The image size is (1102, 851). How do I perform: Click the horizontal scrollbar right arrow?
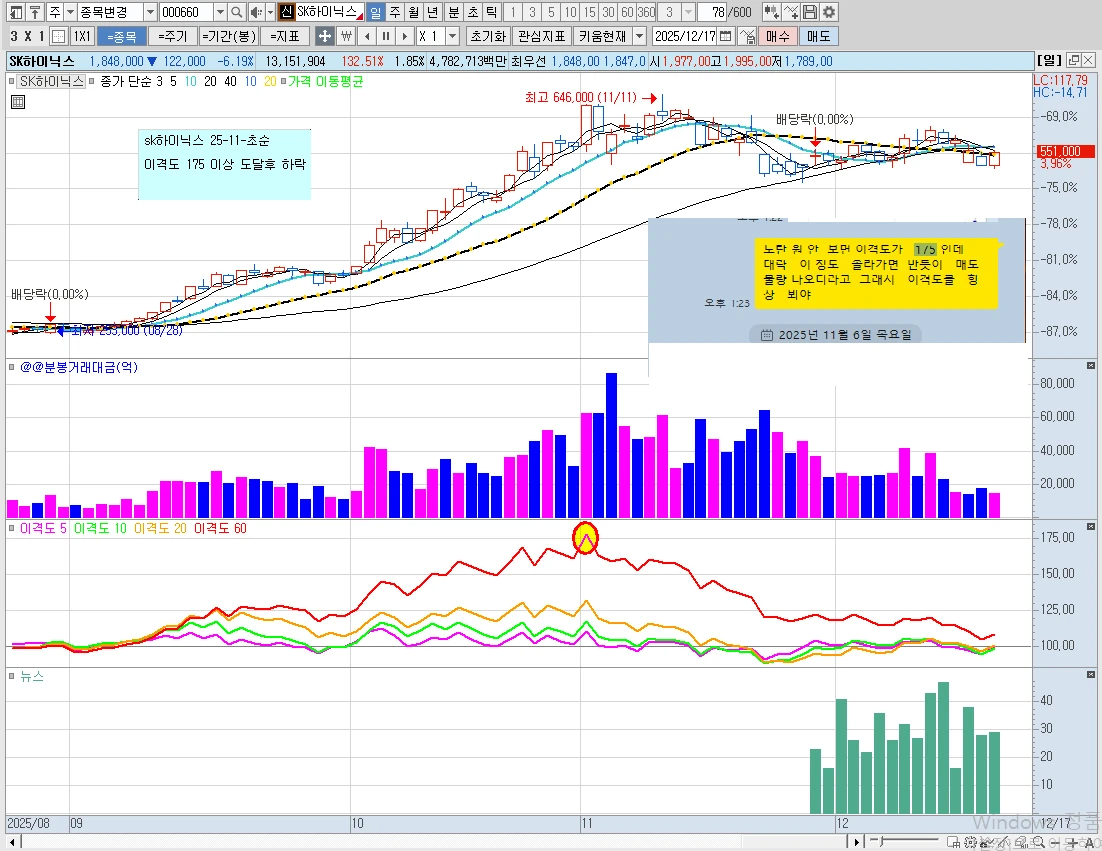(856, 842)
